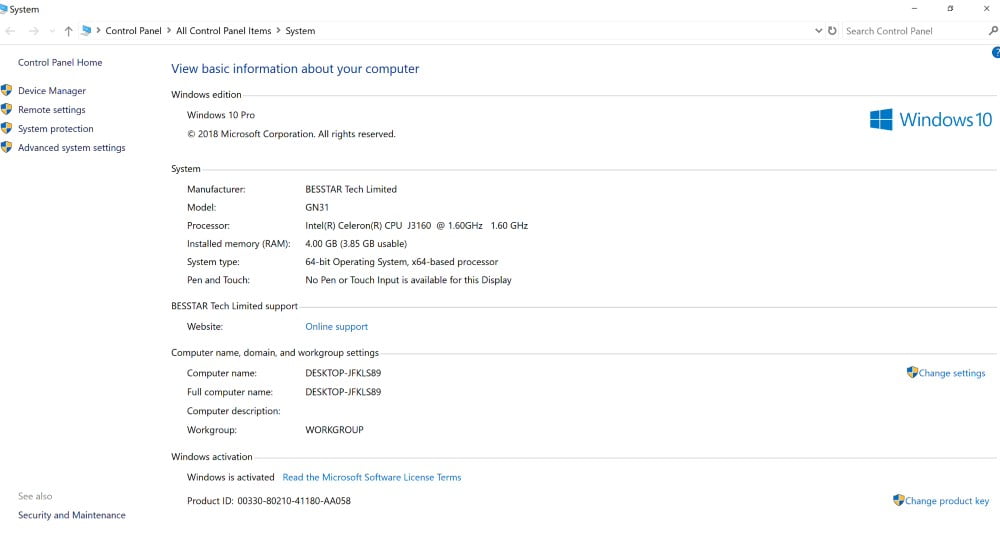The height and width of the screenshot is (535, 1000).
Task: Click the shield icon beside Remote settings
Action: pos(6,109)
